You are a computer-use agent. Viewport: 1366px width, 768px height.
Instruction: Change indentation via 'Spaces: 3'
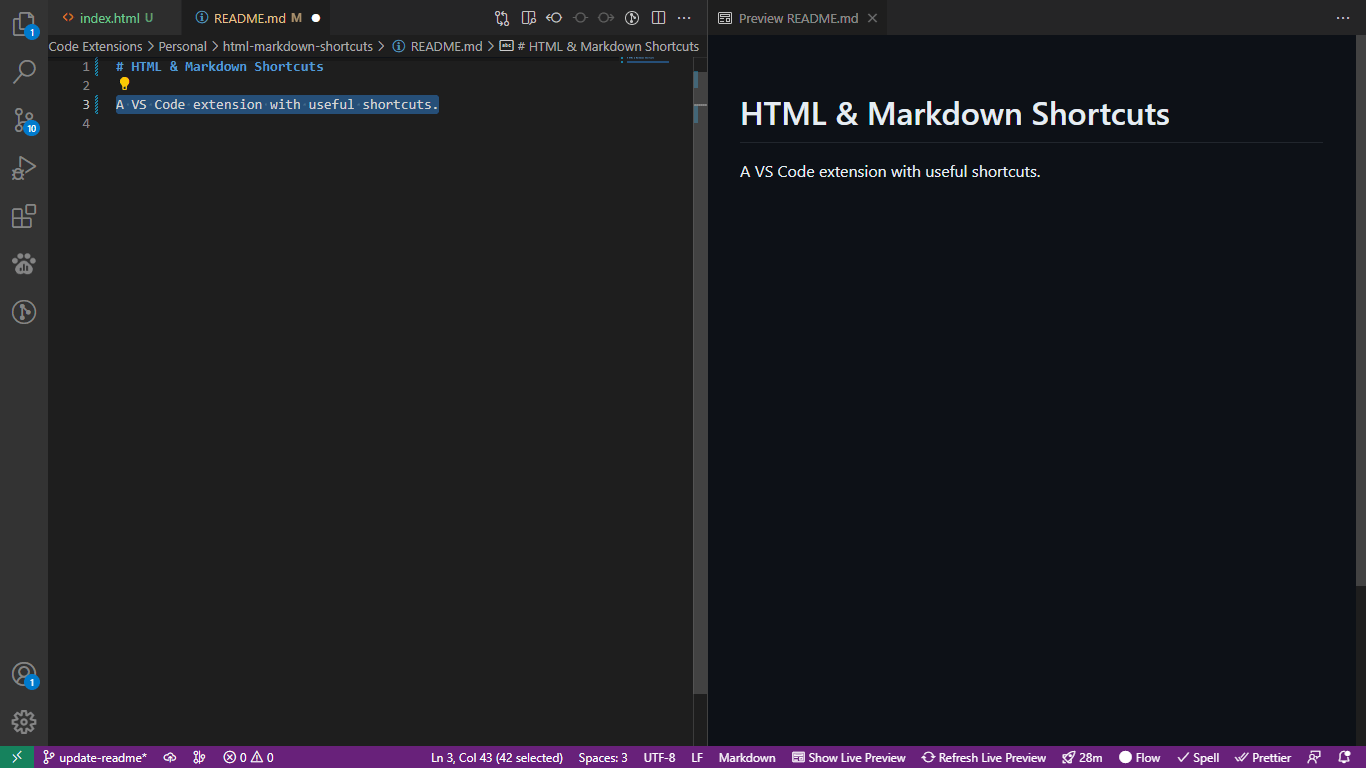pyautogui.click(x=603, y=757)
